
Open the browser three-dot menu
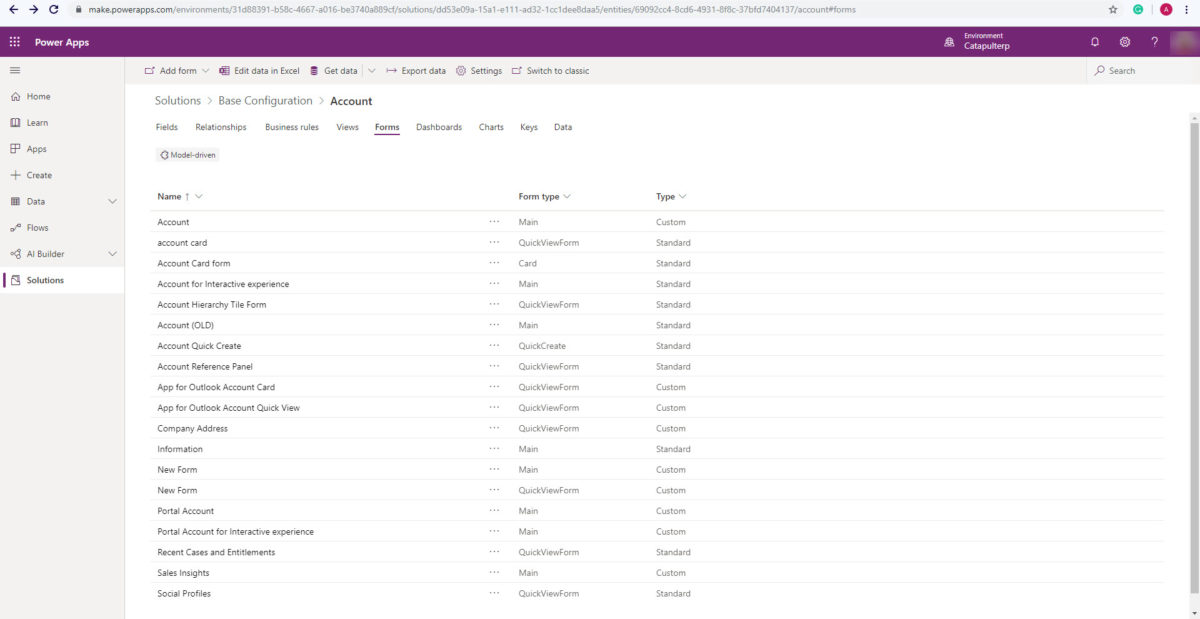coord(1189,9)
